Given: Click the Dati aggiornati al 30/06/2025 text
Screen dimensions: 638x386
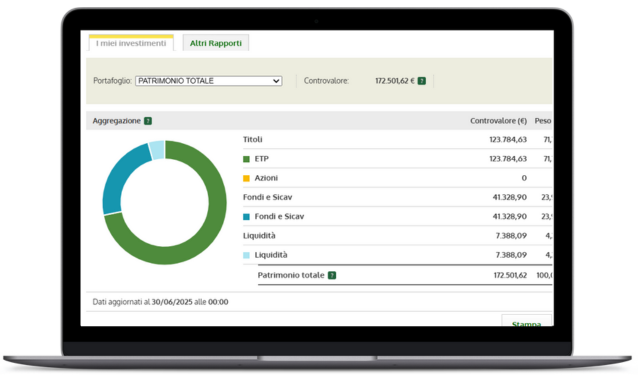Looking at the screenshot, I should point(160,302).
